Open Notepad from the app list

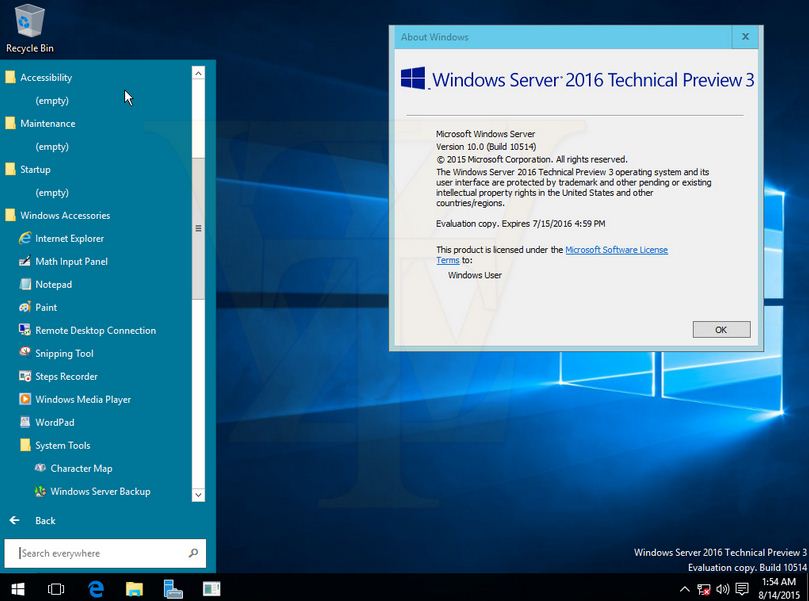[x=45, y=284]
